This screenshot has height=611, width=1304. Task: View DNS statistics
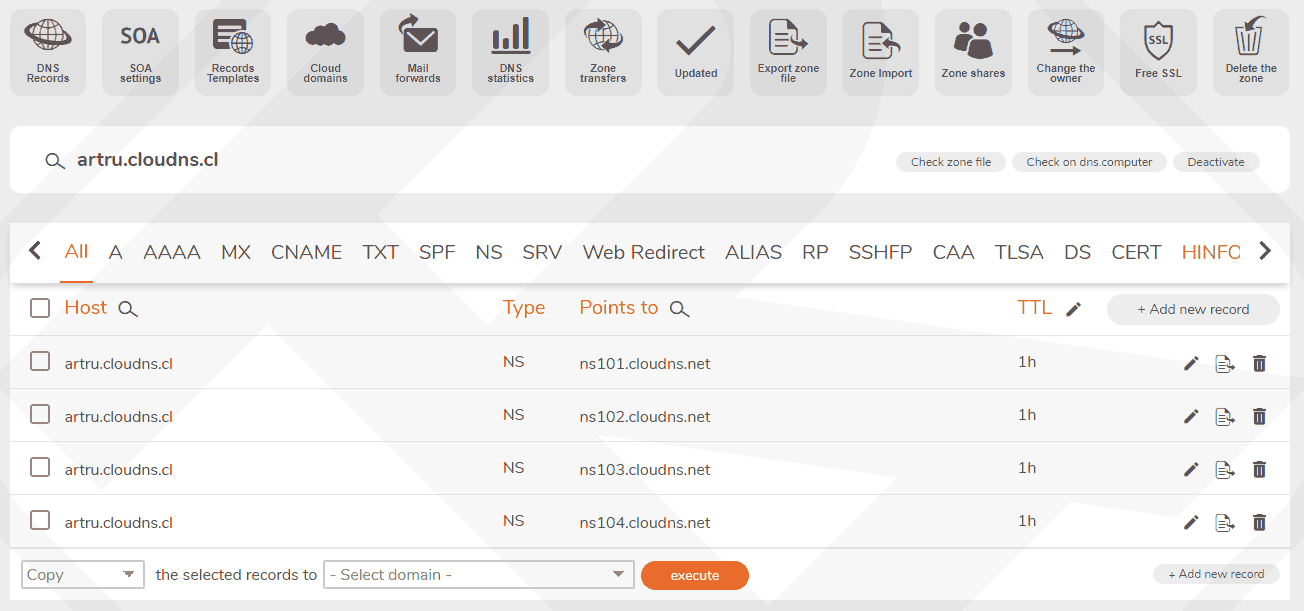click(510, 52)
